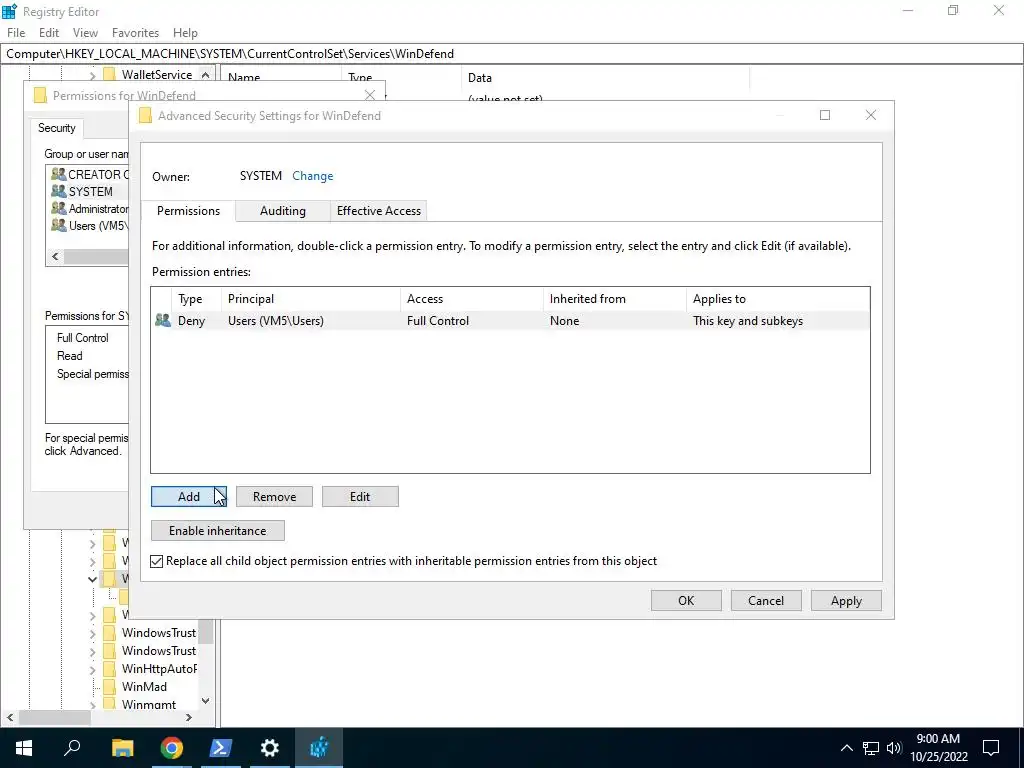Open taskbar clock showing 9:00 AM
Image resolution: width=1024 pixels, height=768 pixels.
[x=938, y=748]
